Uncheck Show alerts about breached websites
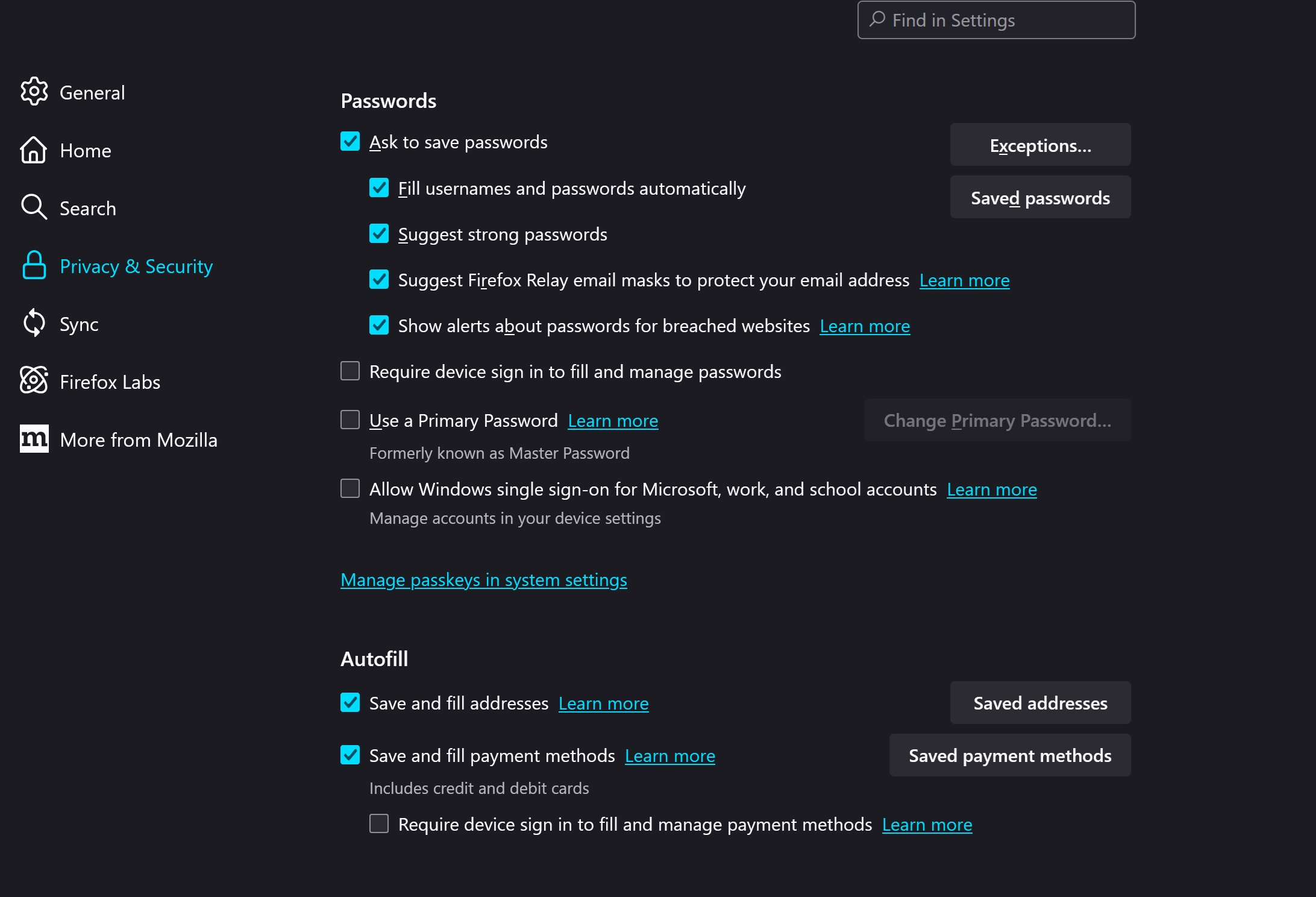This screenshot has height=897, width=1316. 379,325
